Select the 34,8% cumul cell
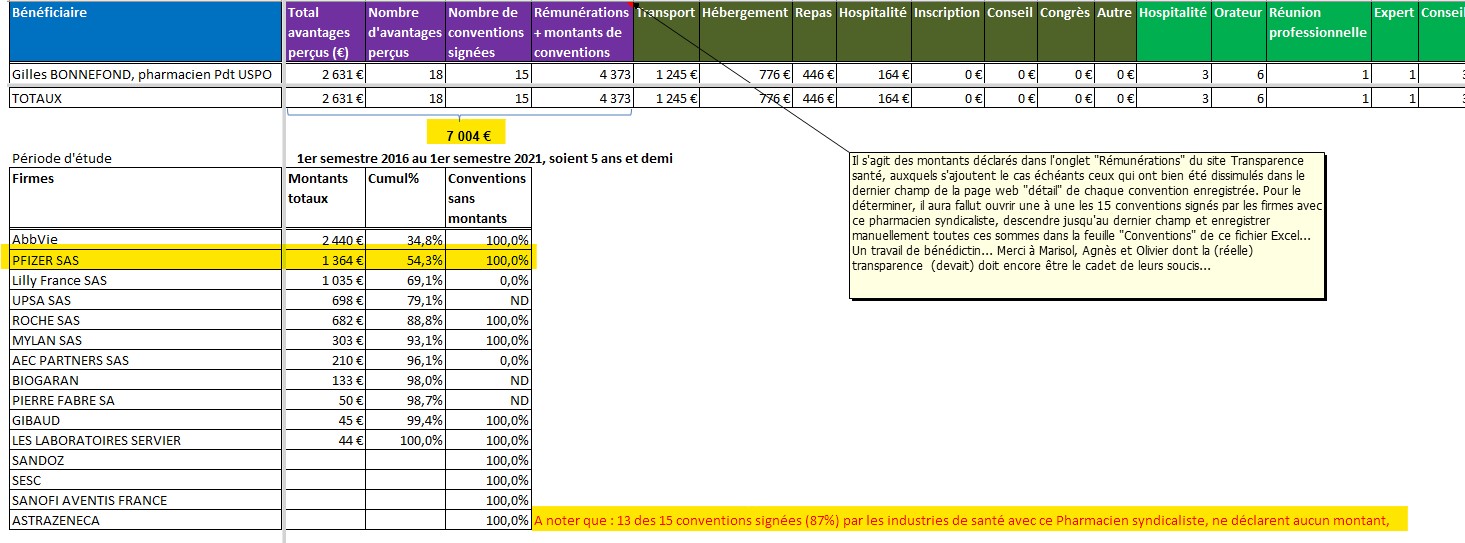The width and height of the screenshot is (1465, 543). (x=405, y=240)
